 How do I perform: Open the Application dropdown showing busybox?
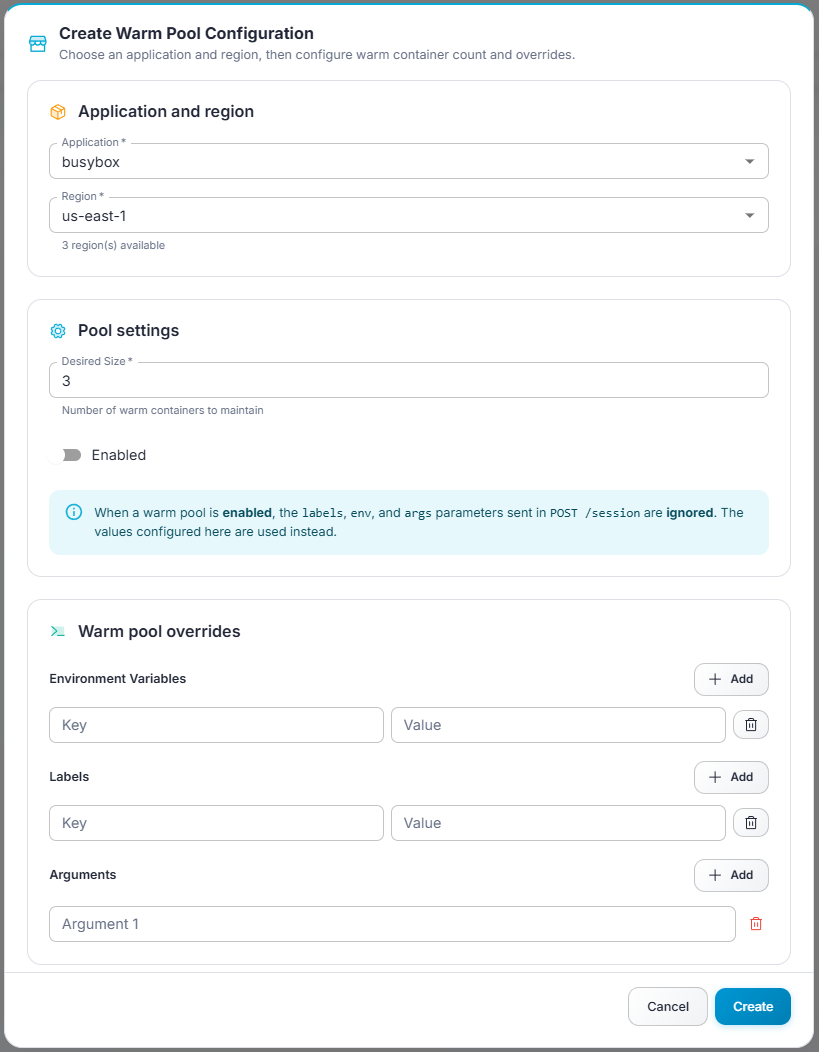[408, 160]
